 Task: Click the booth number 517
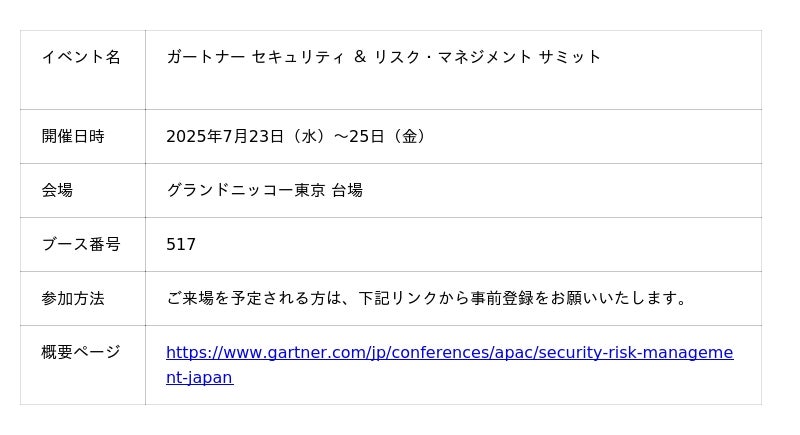(181, 244)
